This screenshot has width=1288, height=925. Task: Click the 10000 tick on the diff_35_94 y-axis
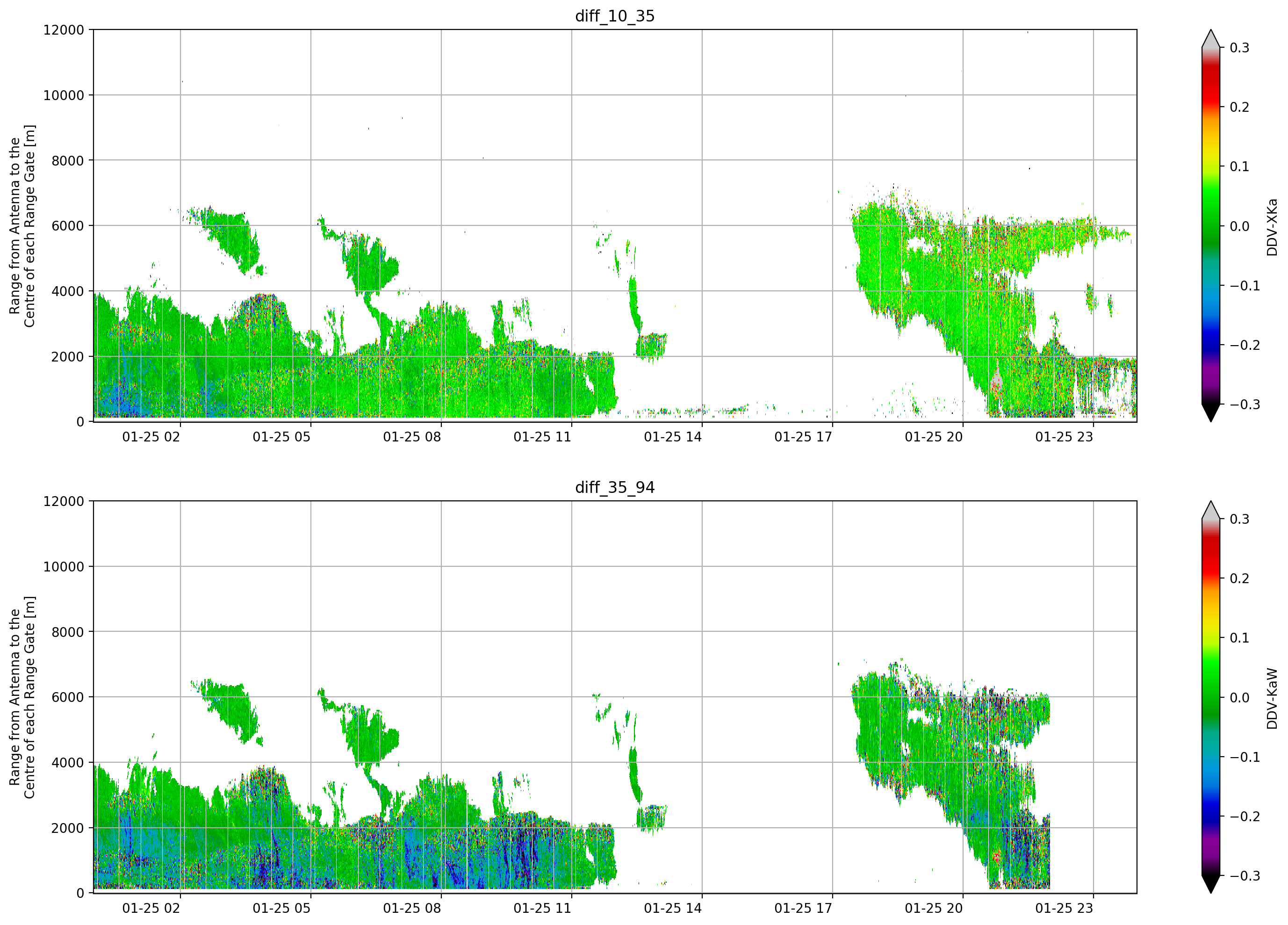coord(64,566)
